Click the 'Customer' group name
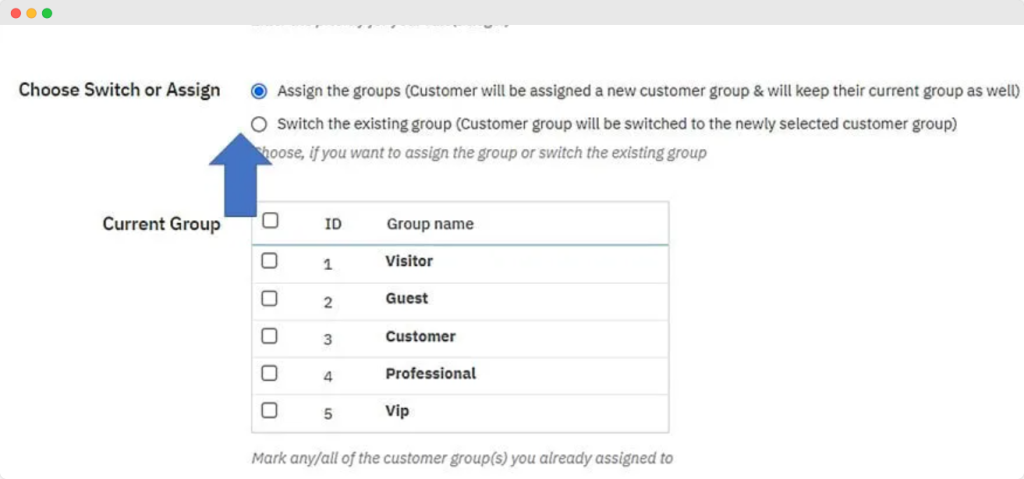Viewport: 1024px width, 479px height. point(420,336)
